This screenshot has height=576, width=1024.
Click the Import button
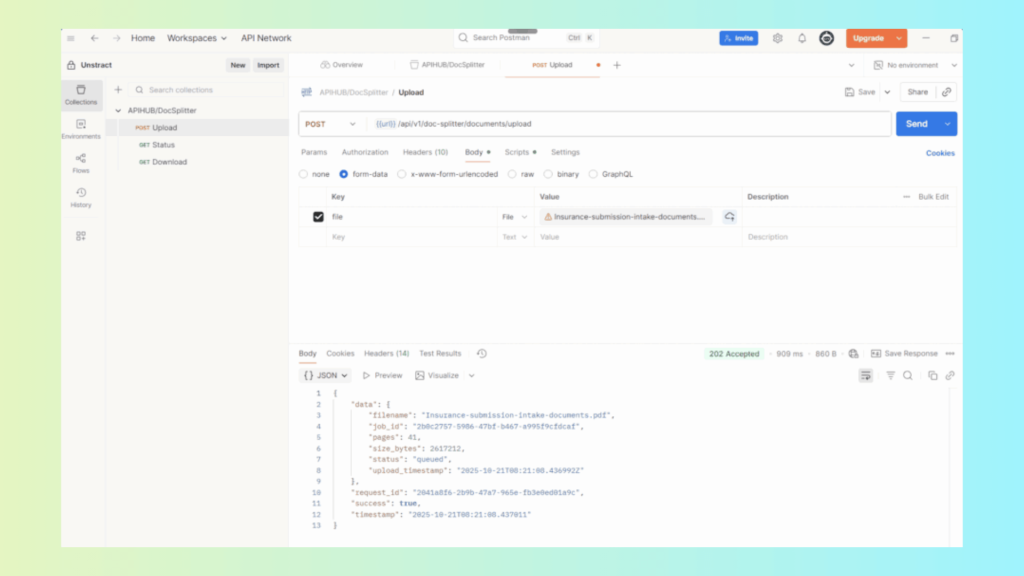(268, 65)
